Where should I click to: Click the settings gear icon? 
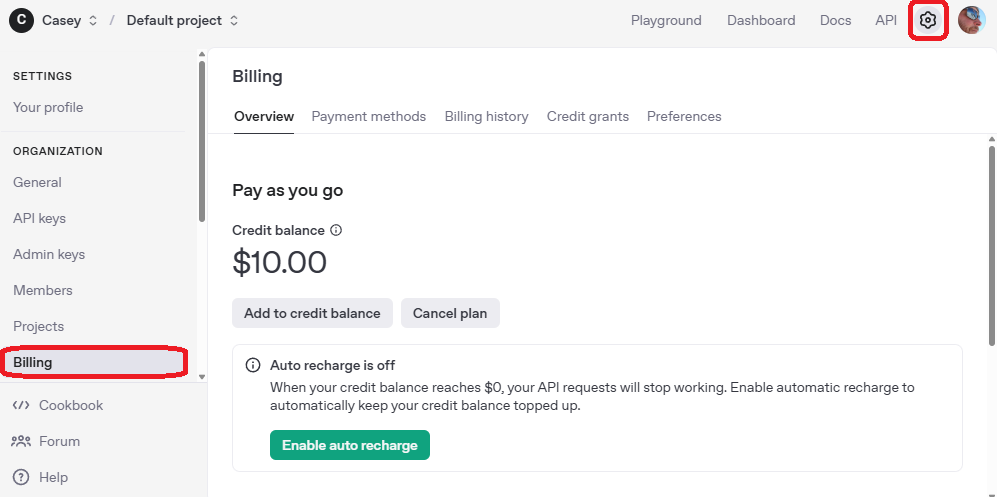tap(928, 20)
